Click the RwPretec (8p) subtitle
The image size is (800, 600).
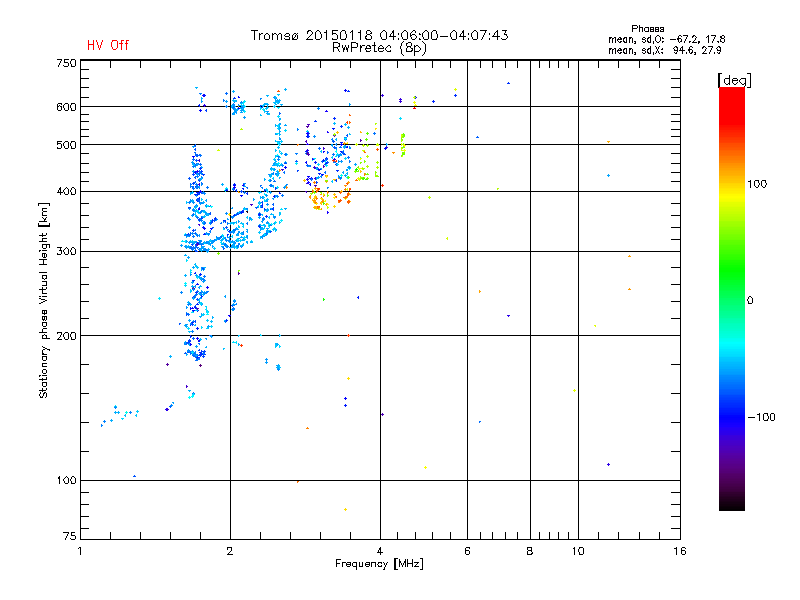[x=379, y=48]
